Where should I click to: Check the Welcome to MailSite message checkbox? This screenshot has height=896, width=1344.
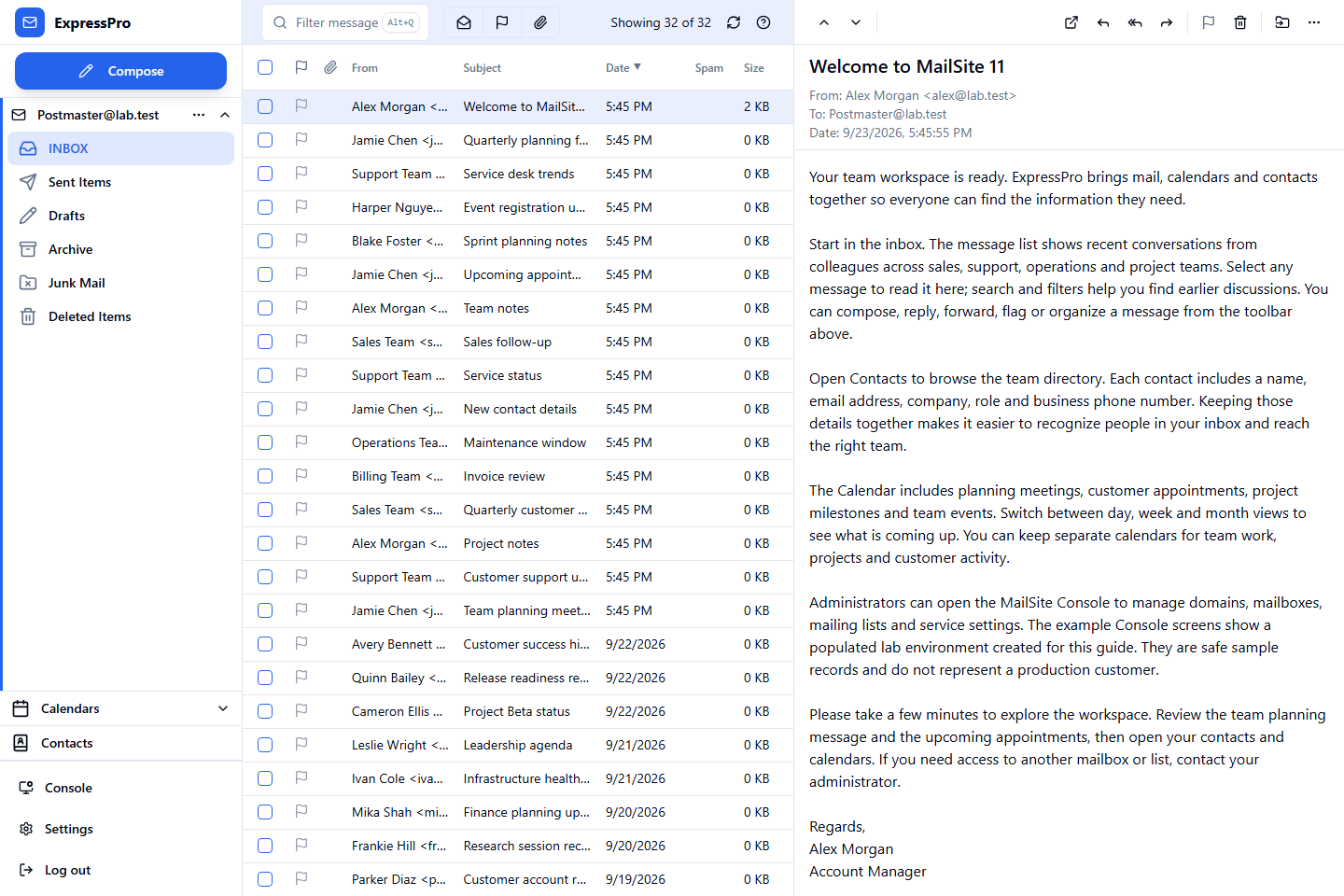(265, 106)
